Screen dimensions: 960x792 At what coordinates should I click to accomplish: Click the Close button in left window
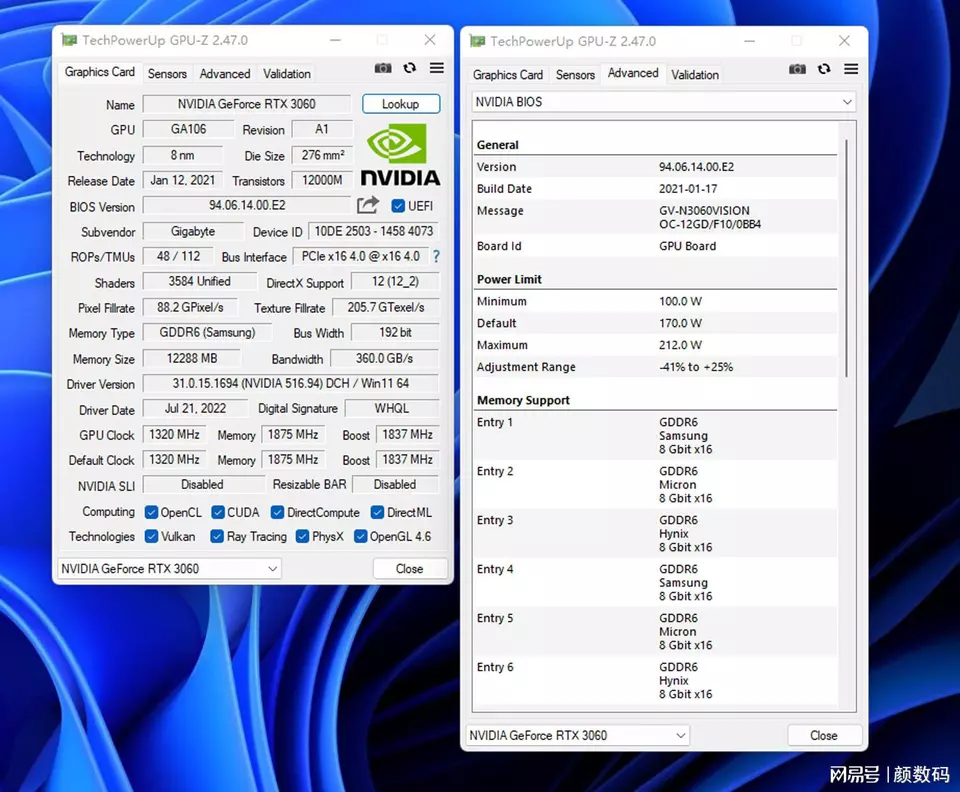click(x=409, y=568)
